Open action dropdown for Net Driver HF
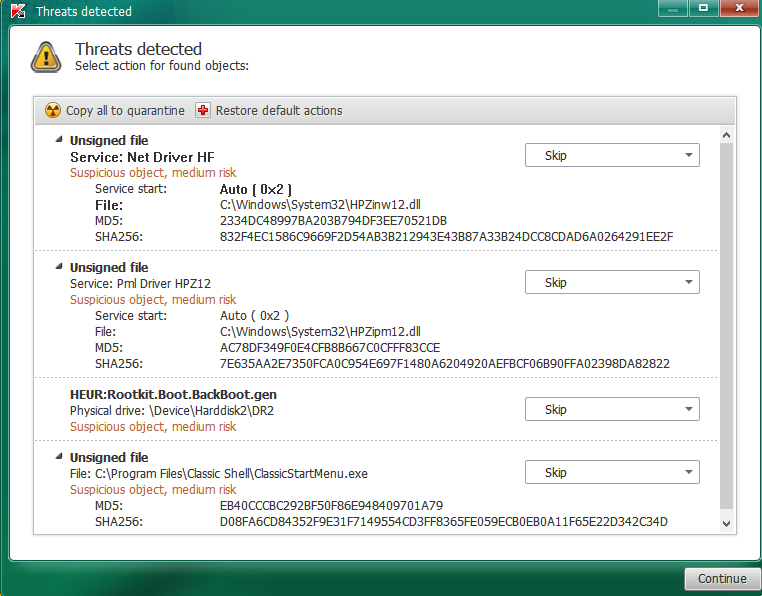The image size is (762, 596). pyautogui.click(x=612, y=155)
